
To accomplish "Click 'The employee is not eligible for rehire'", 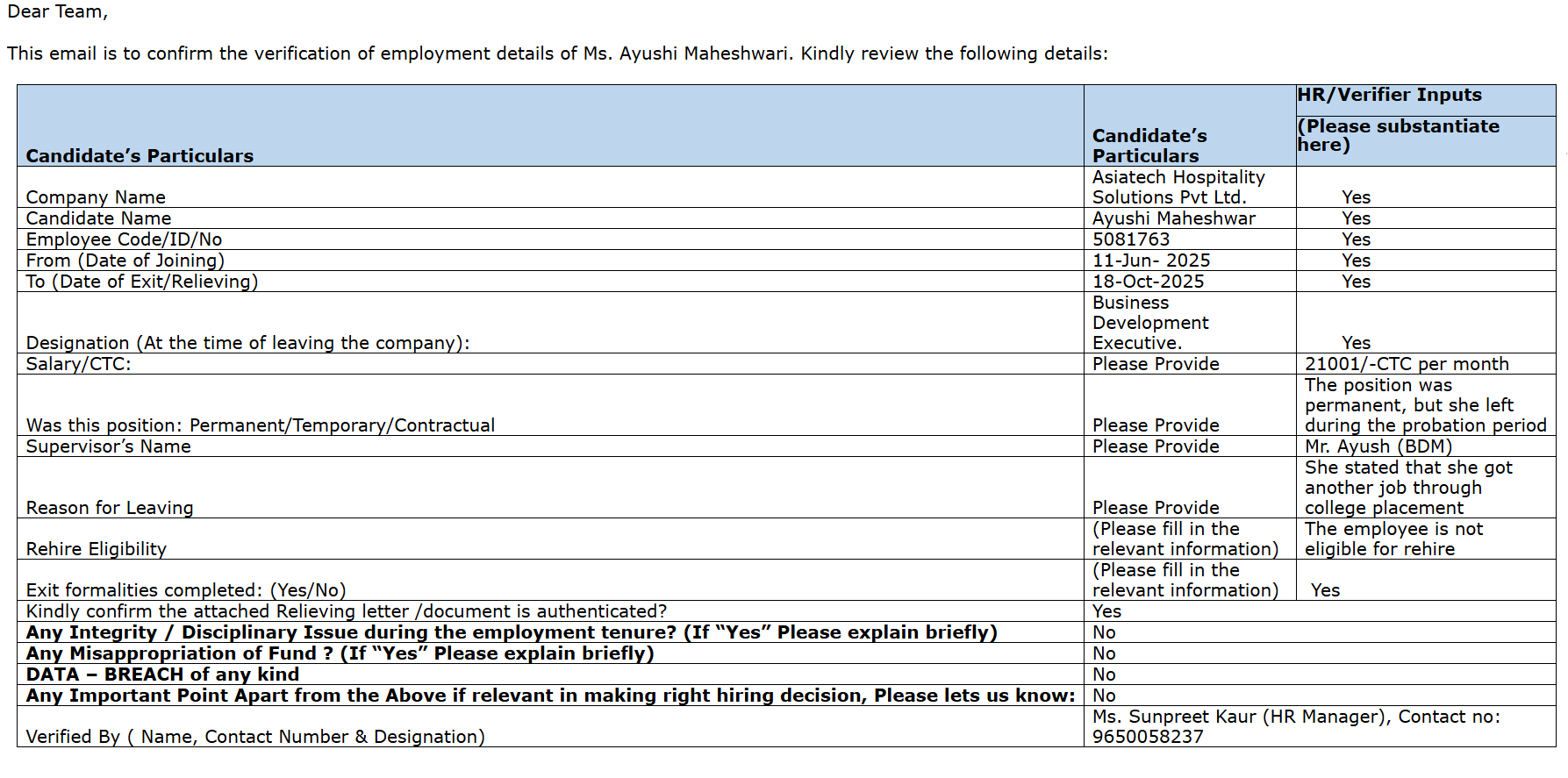I will [x=1393, y=539].
